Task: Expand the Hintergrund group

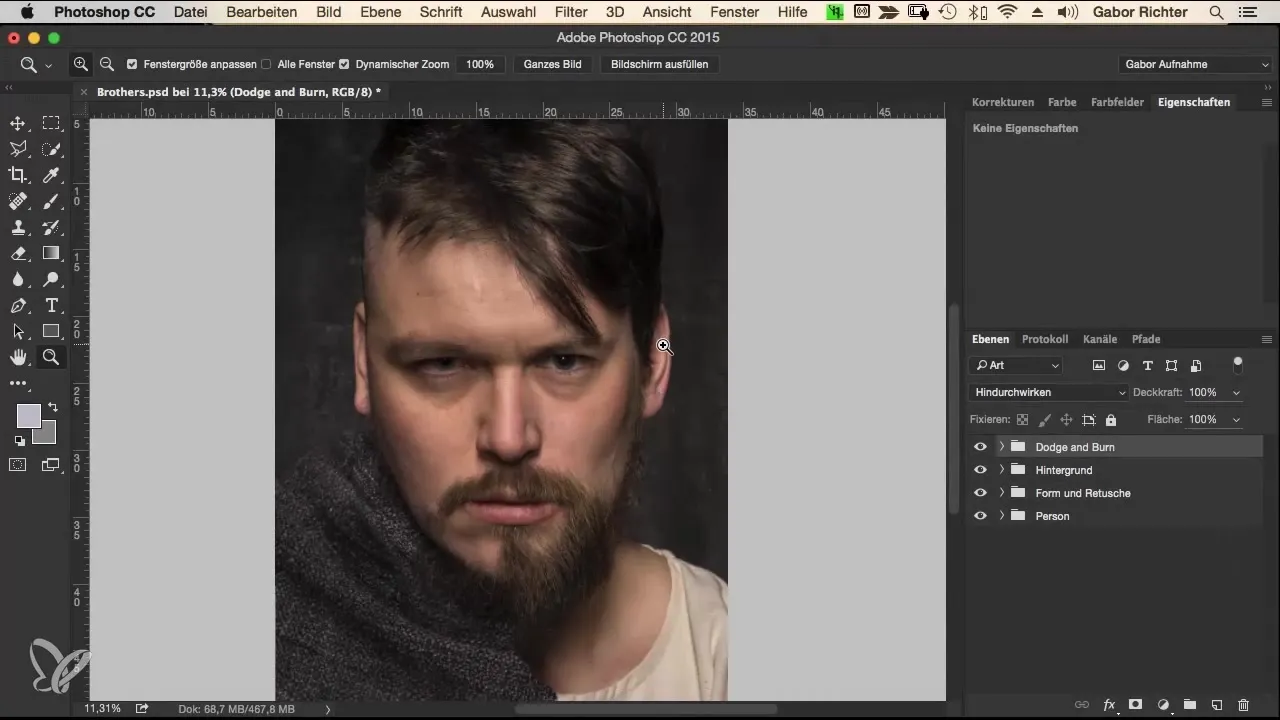Action: (1001, 470)
